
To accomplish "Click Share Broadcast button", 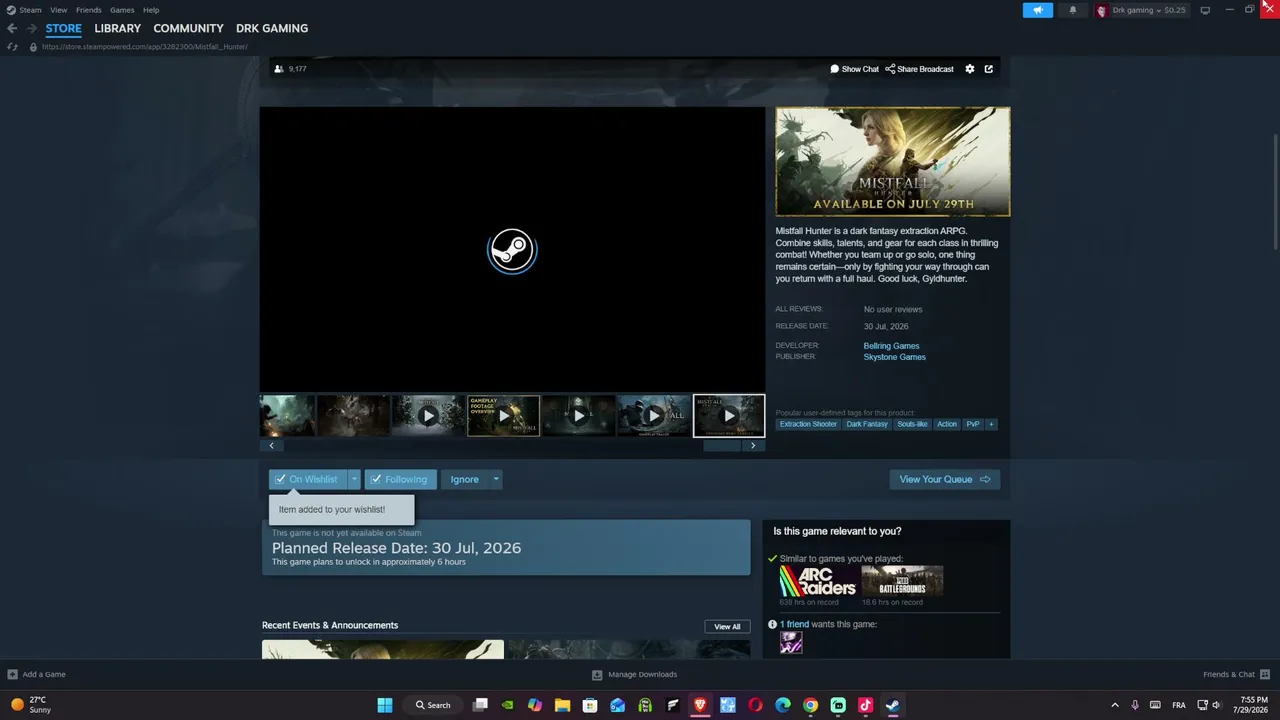I will pyautogui.click(x=919, y=69).
